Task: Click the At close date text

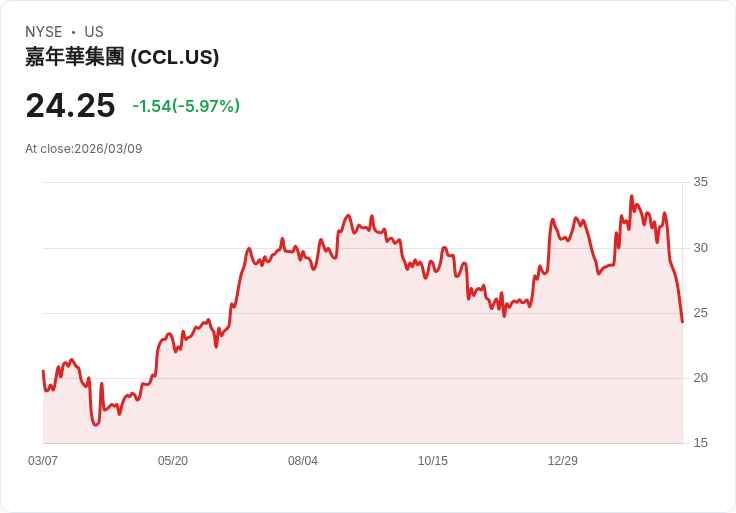Action: pyautogui.click(x=84, y=149)
